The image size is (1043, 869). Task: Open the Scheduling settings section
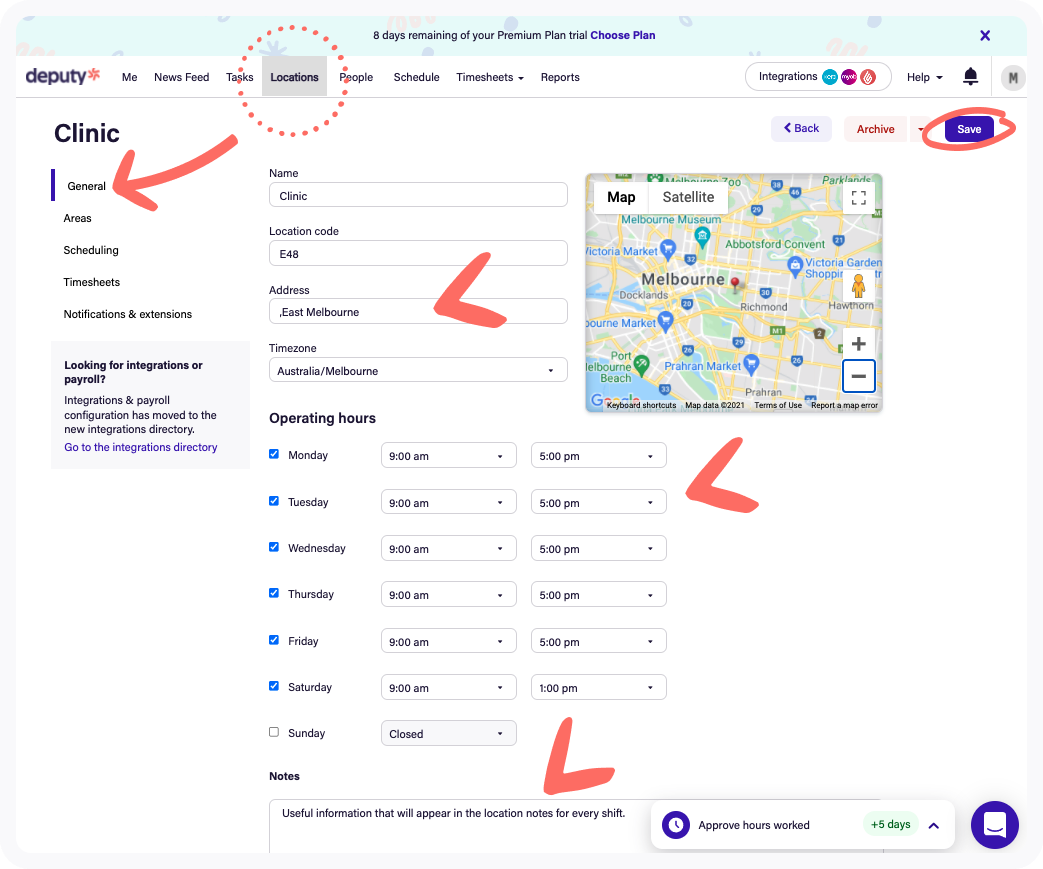tap(91, 250)
